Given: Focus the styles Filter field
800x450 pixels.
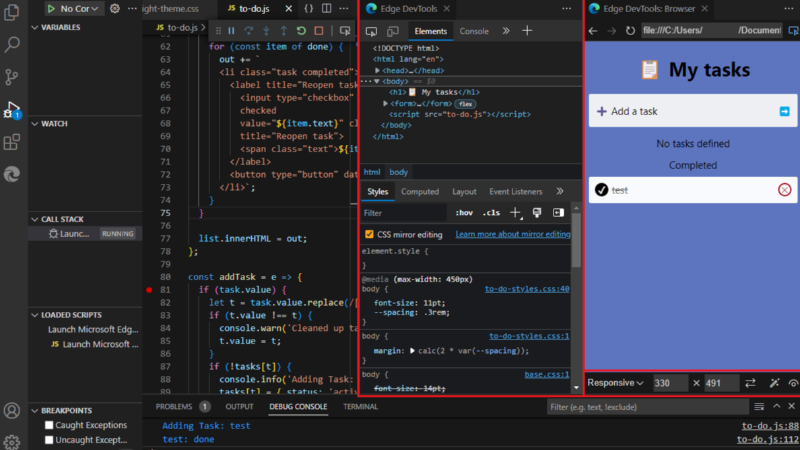Looking at the screenshot, I should (405, 213).
